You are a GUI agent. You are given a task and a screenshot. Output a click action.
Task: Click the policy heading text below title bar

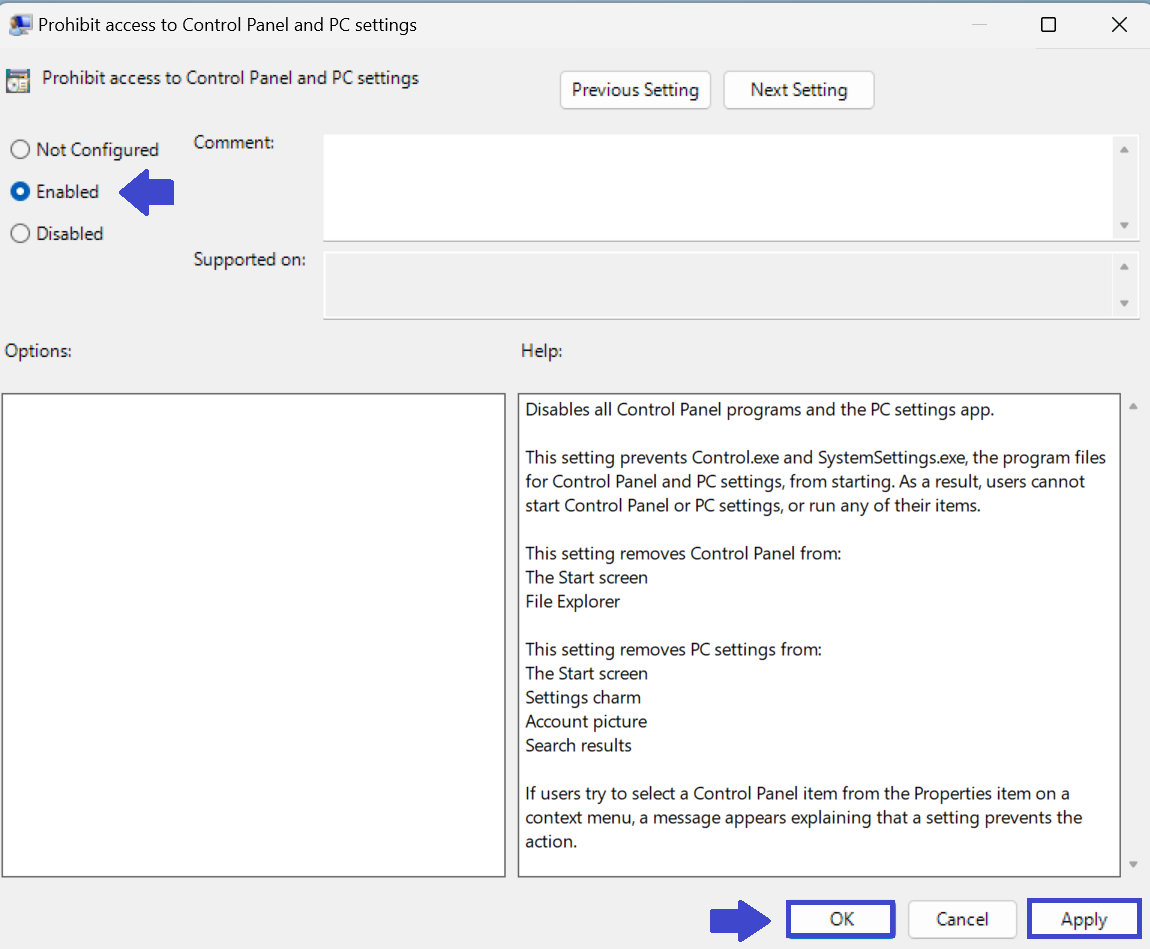click(x=230, y=78)
